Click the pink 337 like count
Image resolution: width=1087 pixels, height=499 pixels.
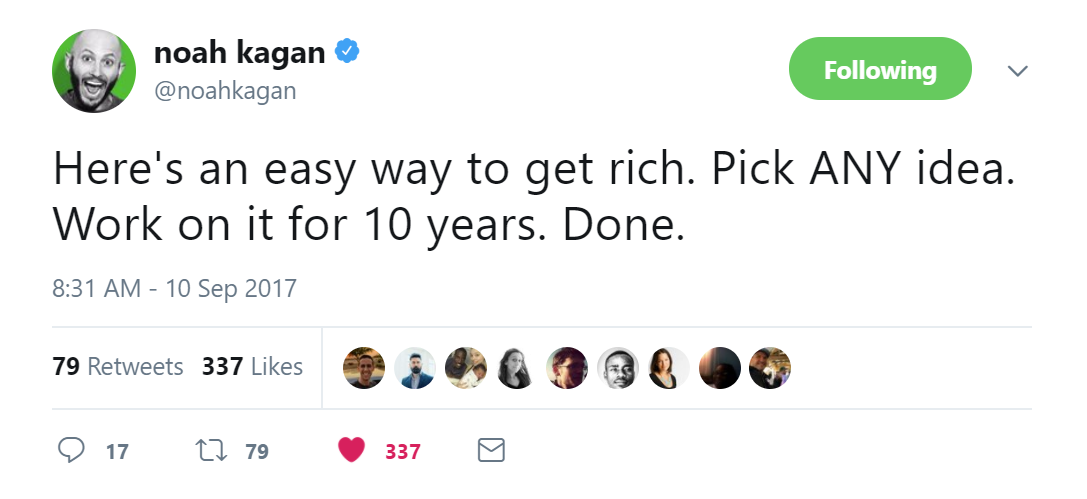tap(402, 452)
